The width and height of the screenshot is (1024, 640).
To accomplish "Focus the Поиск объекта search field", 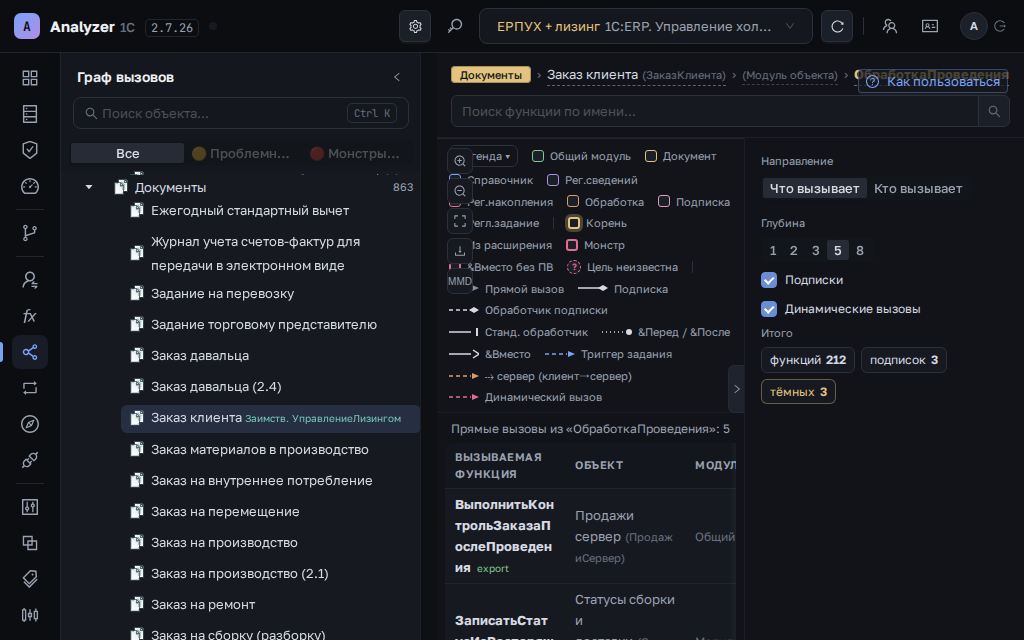I will click(x=241, y=113).
